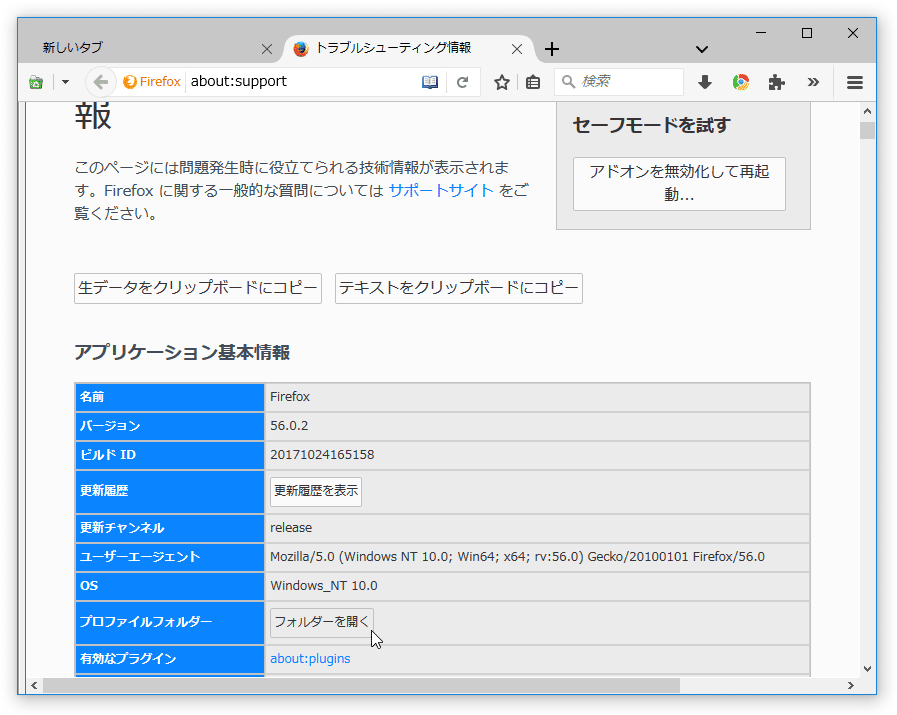The image size is (897, 715).
Task: Click the プロファイルフォルダー row header
Action: (x=169, y=622)
